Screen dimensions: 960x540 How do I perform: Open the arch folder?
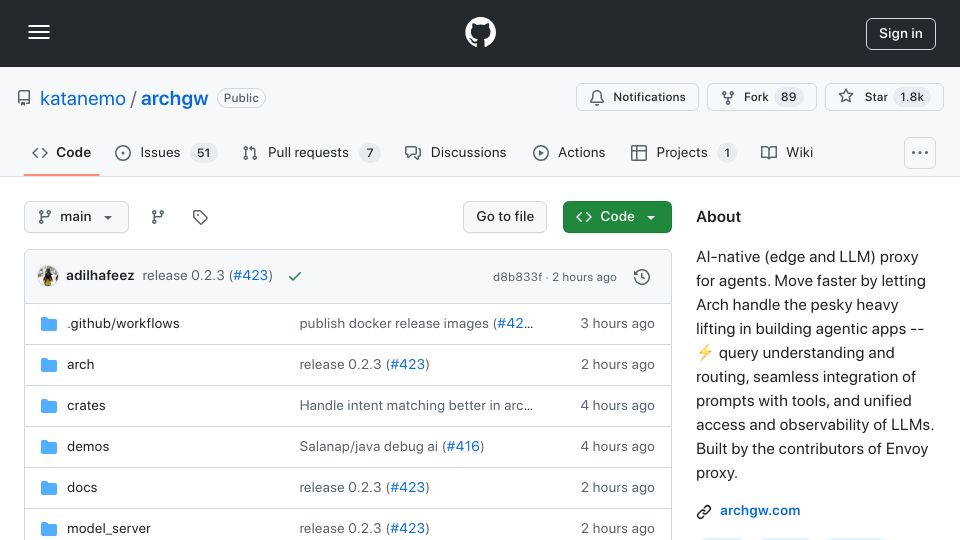[x=80, y=364]
